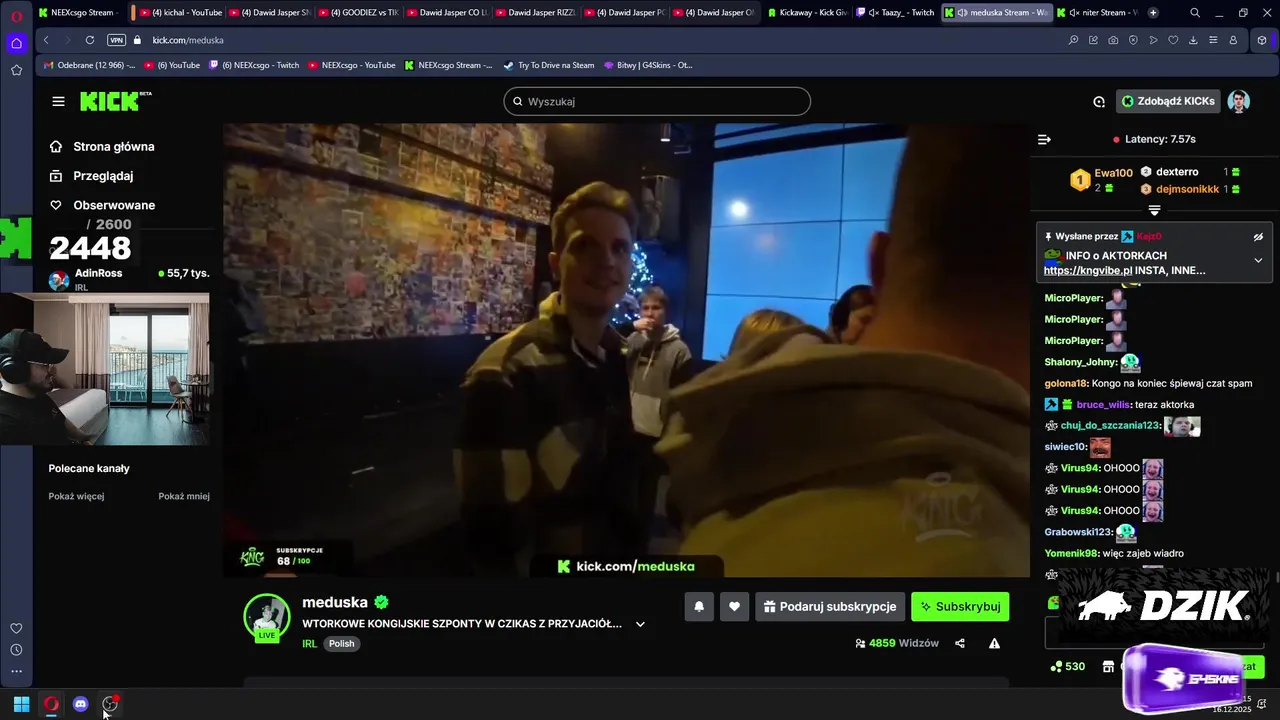The height and width of the screenshot is (720, 1280).
Task: Click dexterro on gift leaderboard
Action: pos(1177,172)
